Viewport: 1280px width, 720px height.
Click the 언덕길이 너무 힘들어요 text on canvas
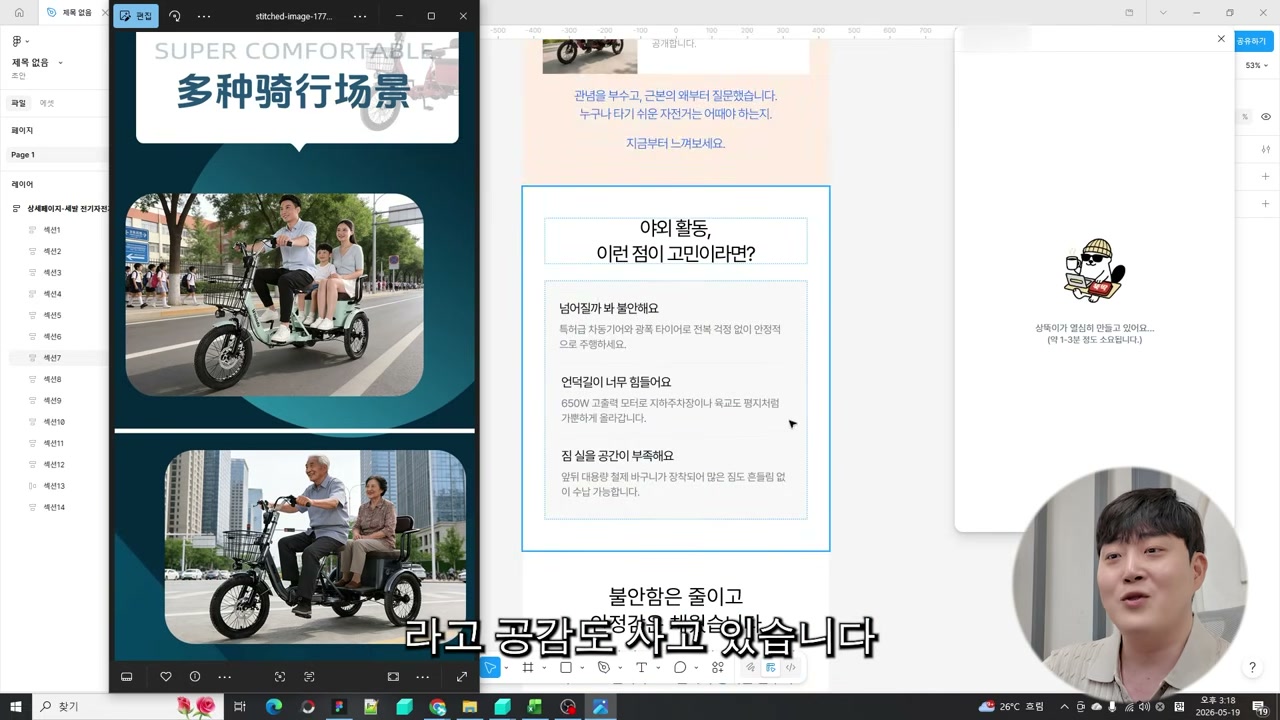(616, 382)
